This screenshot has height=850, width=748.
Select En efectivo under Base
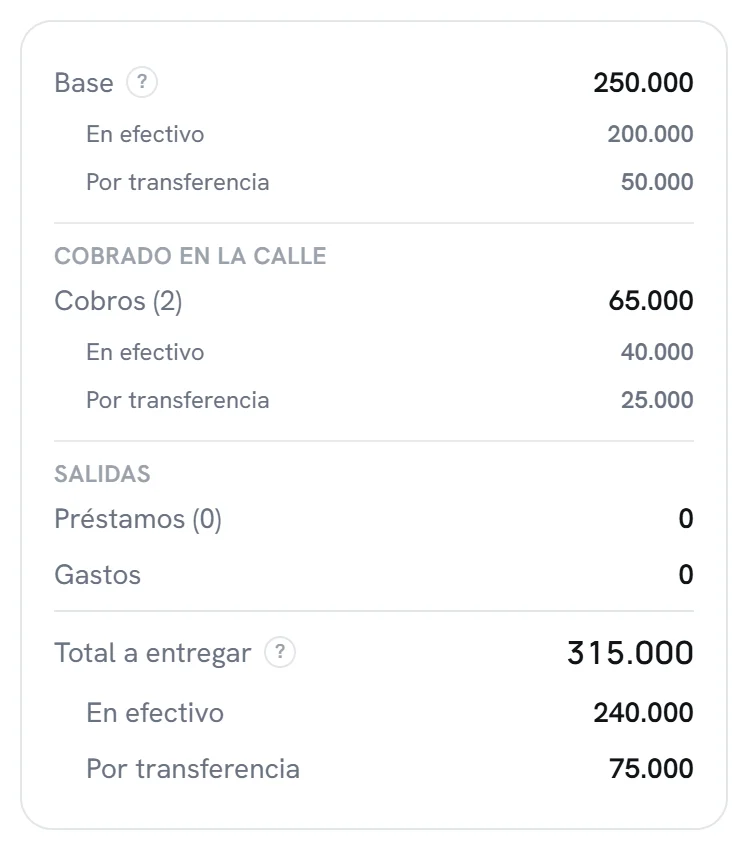point(145,134)
